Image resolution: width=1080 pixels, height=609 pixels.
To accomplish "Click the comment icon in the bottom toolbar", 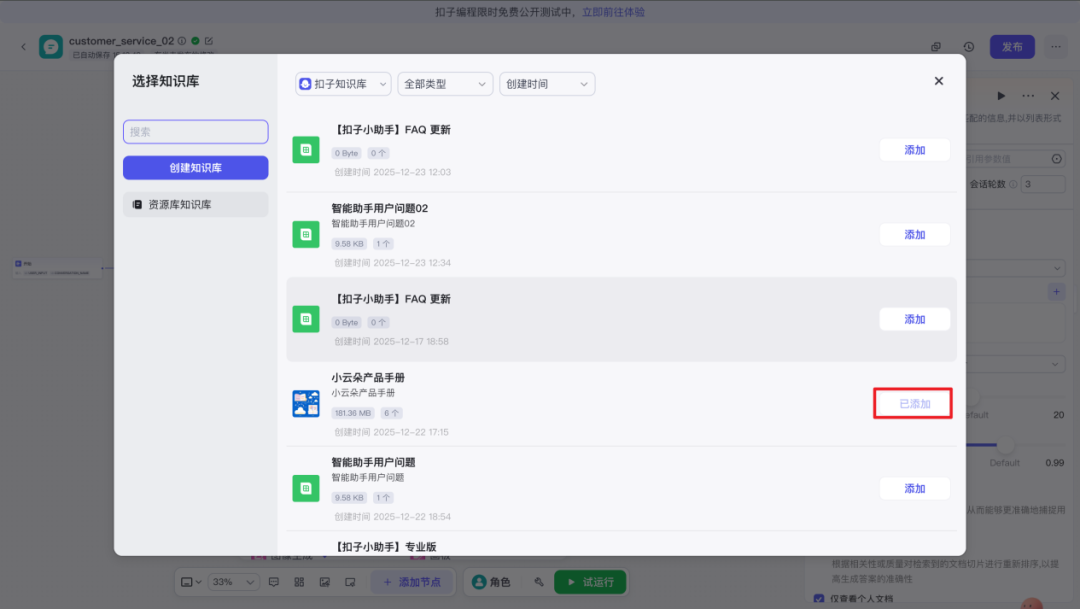I will 274,582.
